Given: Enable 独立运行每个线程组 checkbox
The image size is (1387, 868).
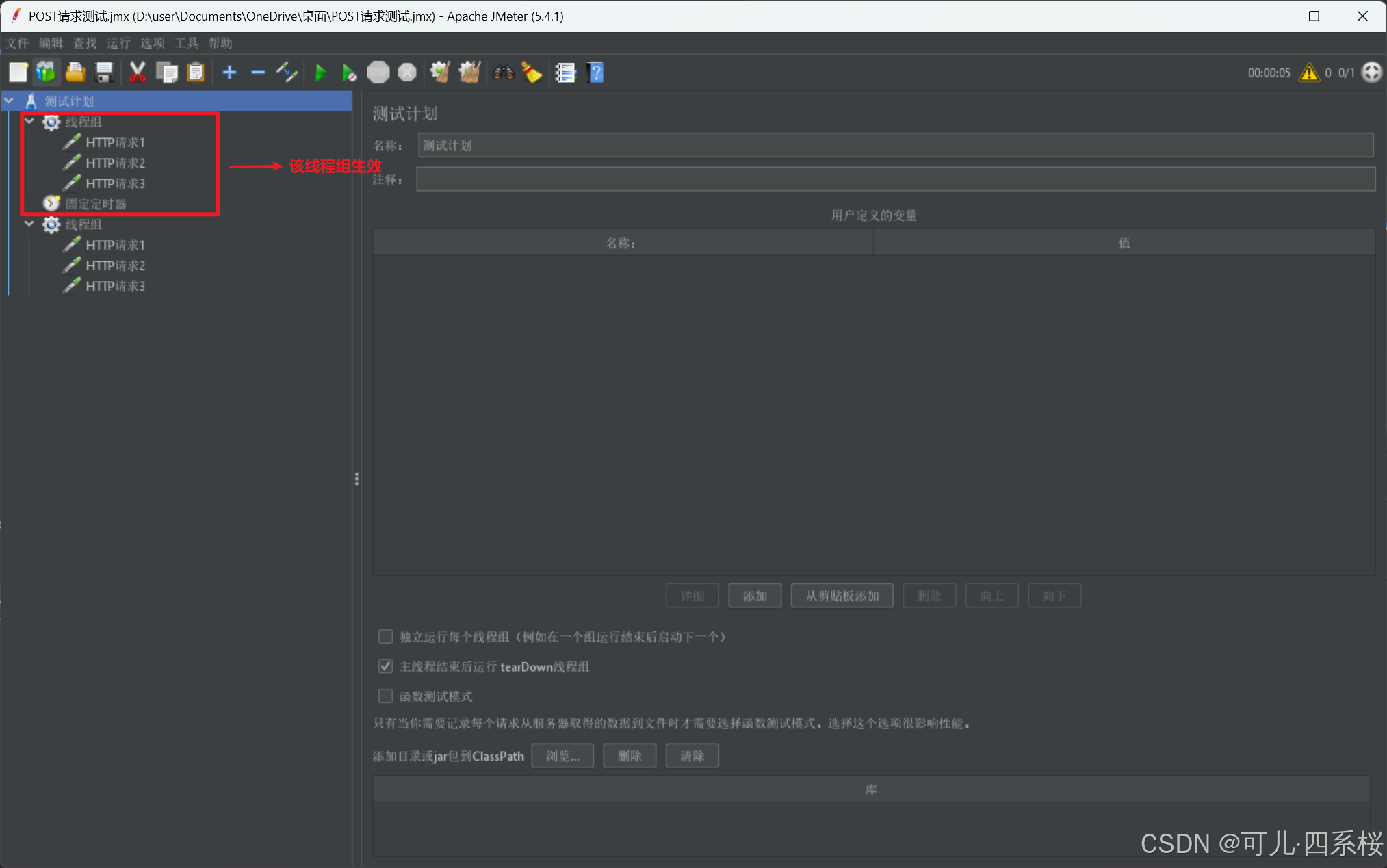Looking at the screenshot, I should point(386,637).
